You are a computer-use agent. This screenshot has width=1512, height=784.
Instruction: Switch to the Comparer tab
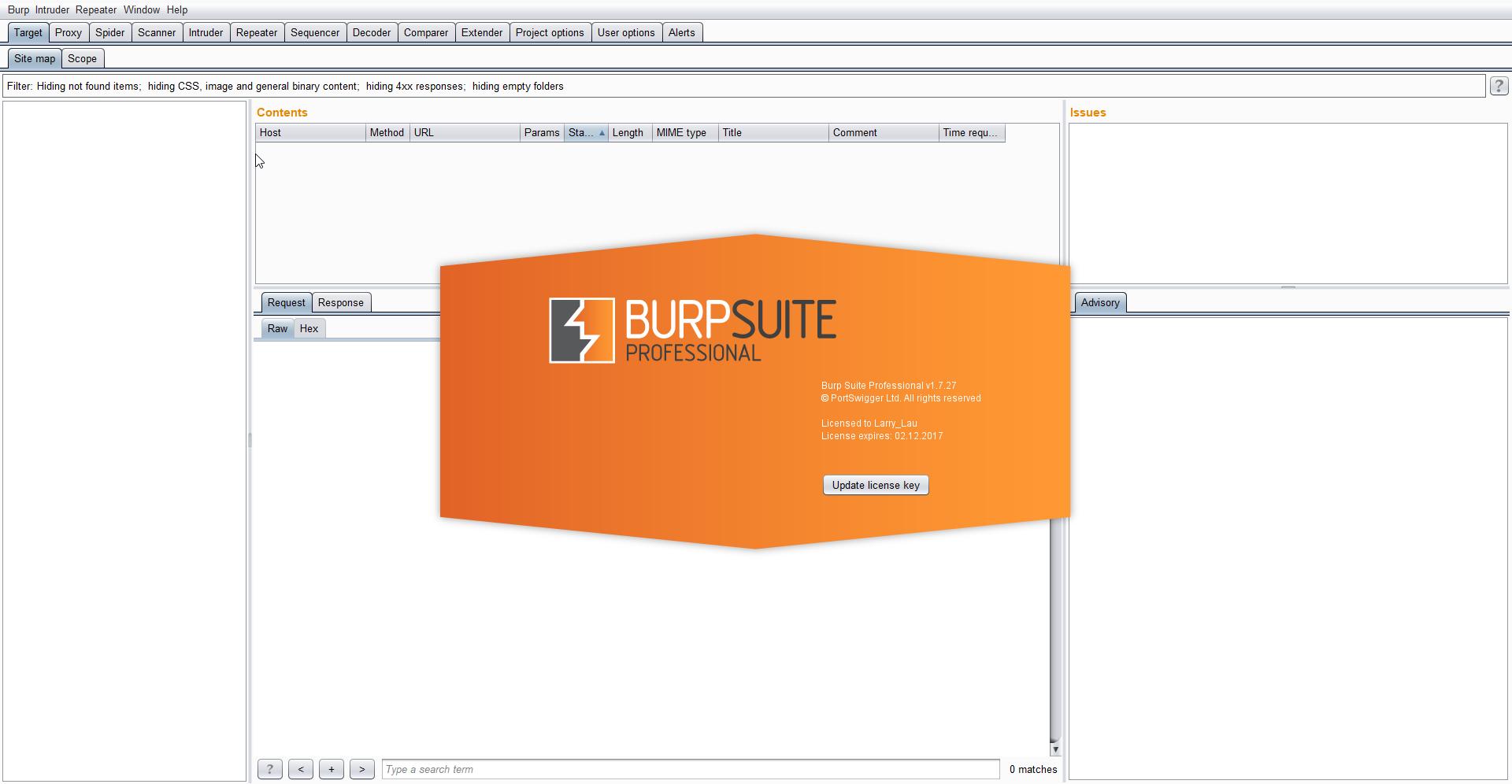click(x=426, y=33)
